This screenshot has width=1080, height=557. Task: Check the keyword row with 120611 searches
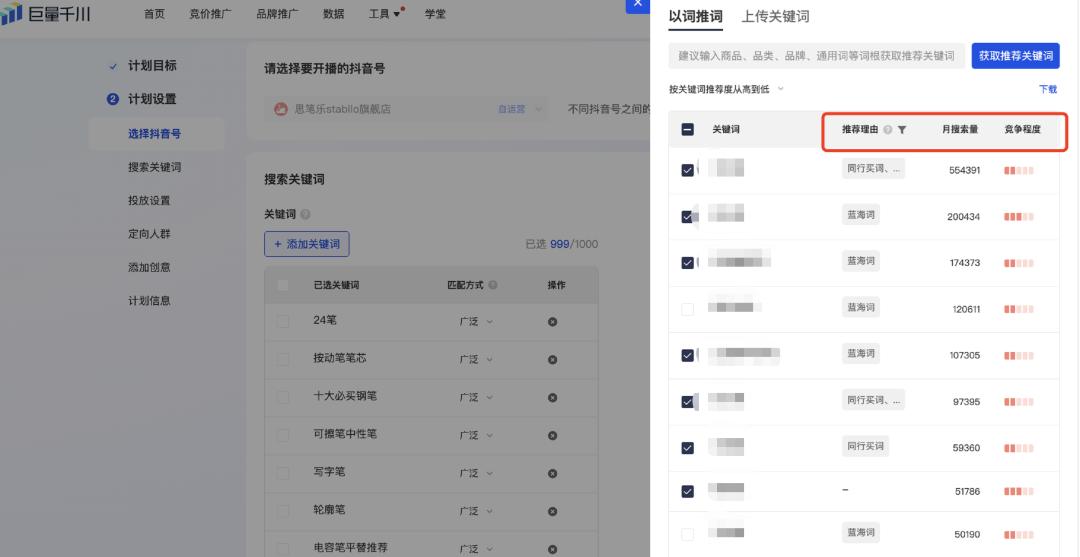click(687, 309)
